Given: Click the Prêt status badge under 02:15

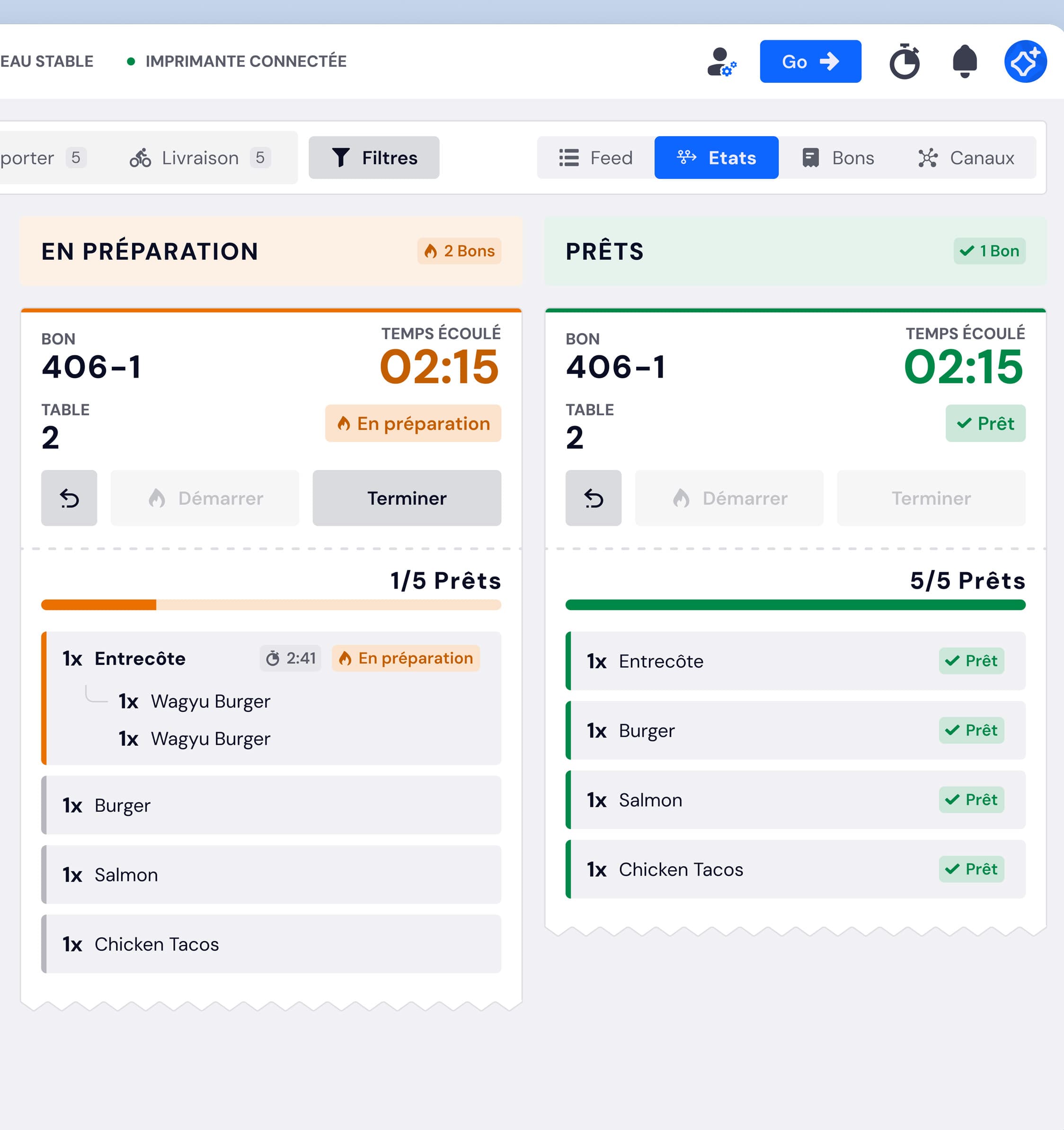Looking at the screenshot, I should point(985,424).
